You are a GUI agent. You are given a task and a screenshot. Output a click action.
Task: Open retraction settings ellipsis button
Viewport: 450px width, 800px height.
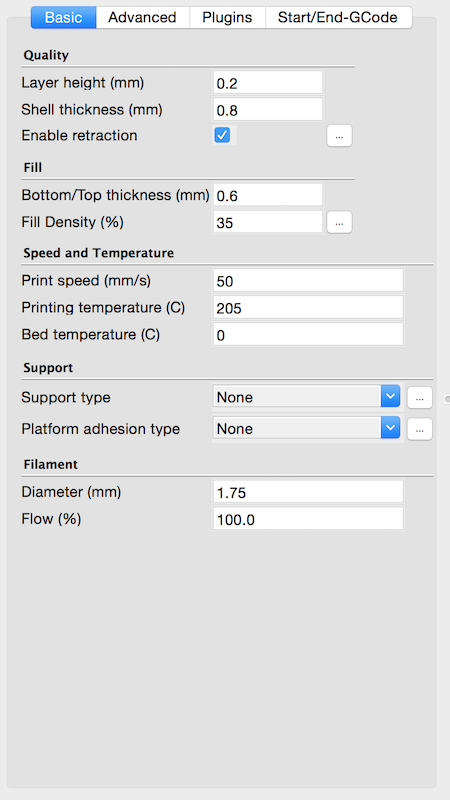pos(339,136)
